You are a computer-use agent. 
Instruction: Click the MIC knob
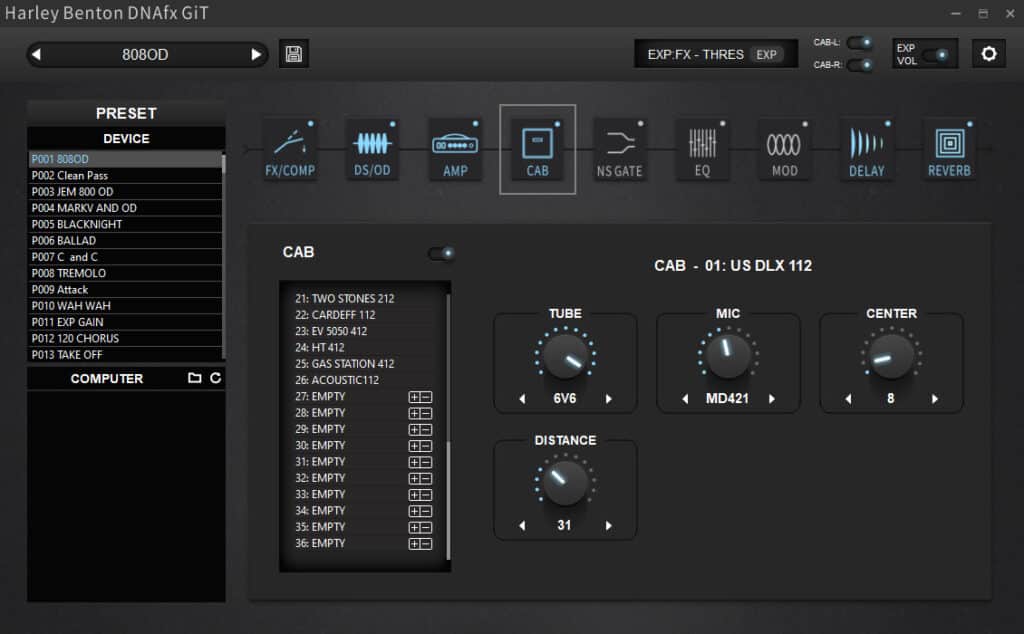click(x=728, y=356)
